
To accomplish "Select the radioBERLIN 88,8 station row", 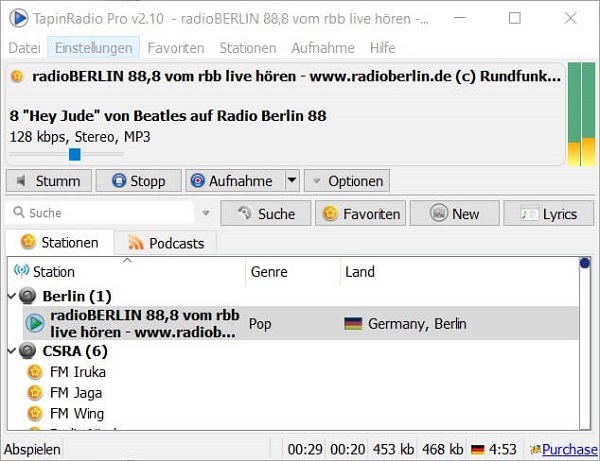I will [x=300, y=323].
